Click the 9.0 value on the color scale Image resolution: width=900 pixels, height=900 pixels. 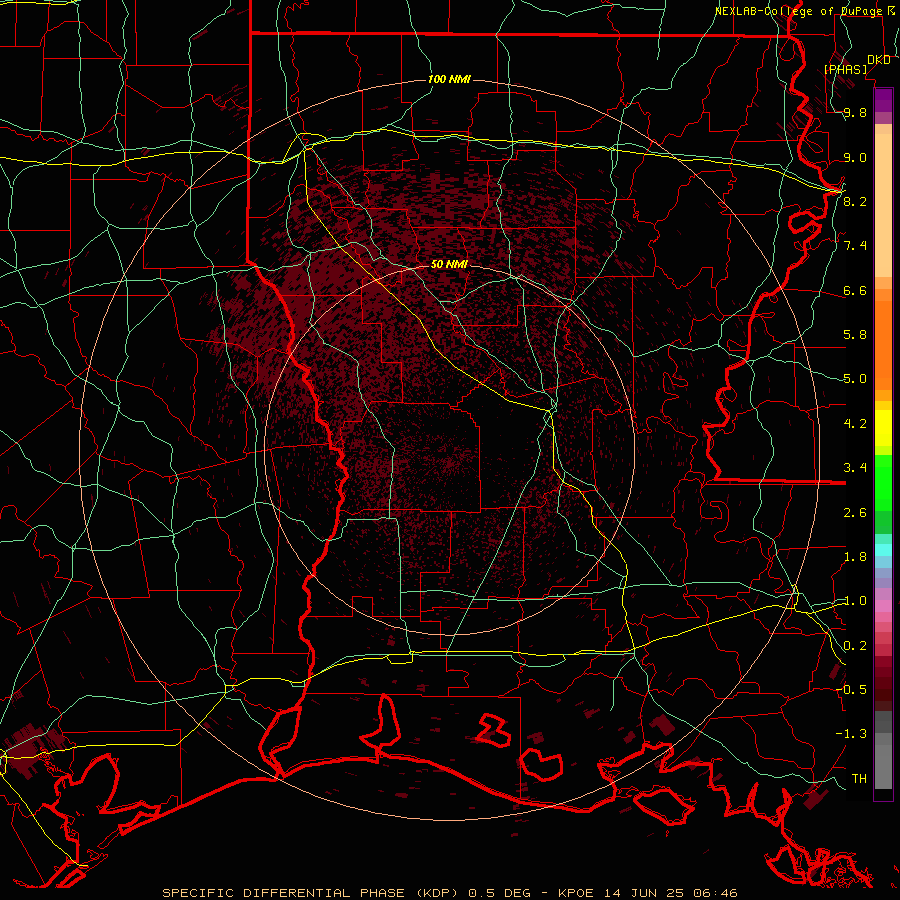tap(855, 157)
